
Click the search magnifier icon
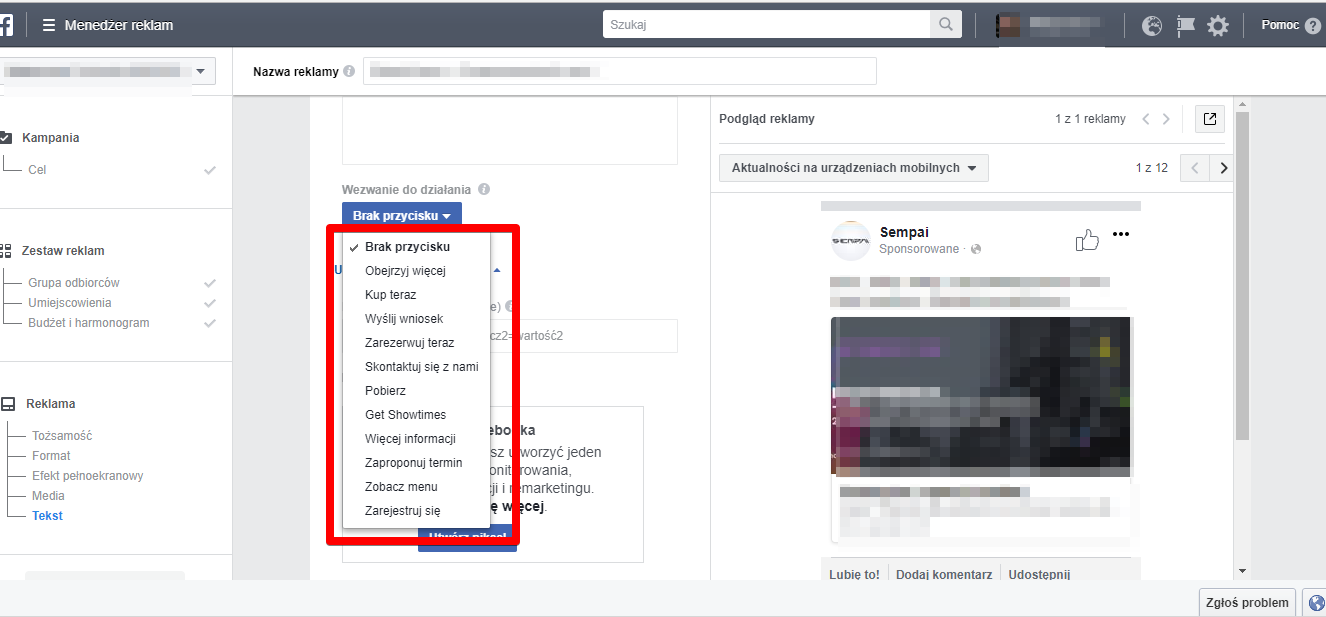pos(945,25)
